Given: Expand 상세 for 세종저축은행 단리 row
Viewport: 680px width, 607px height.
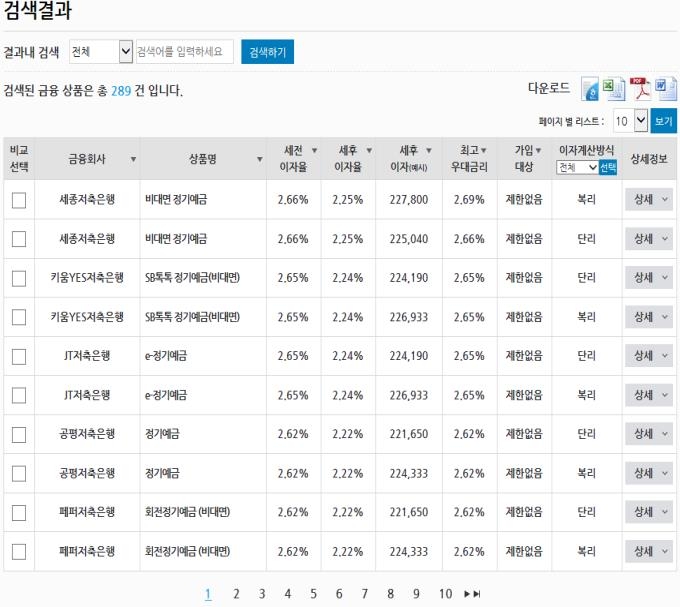Looking at the screenshot, I should click(x=649, y=238).
